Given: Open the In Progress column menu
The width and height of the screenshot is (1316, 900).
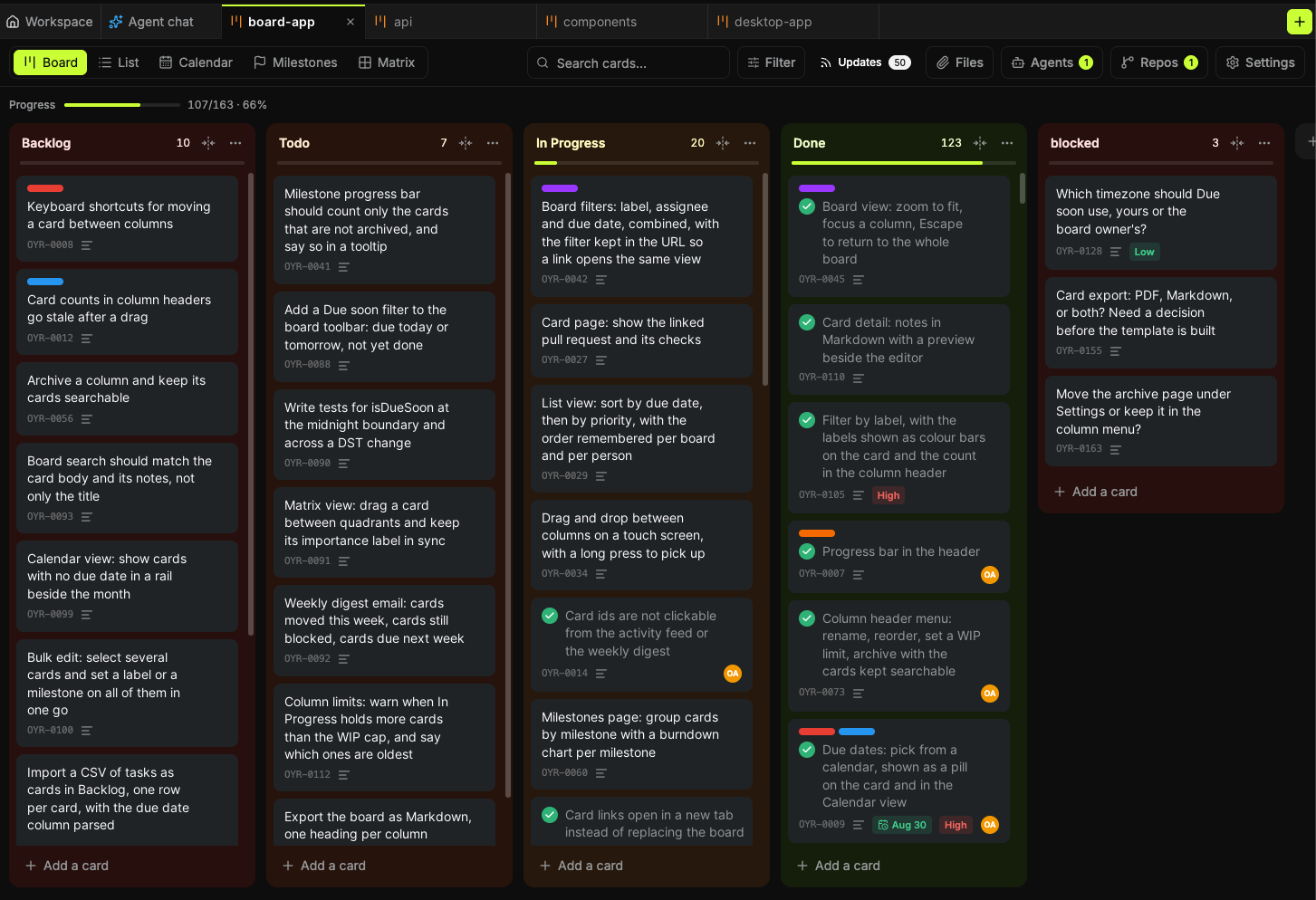Looking at the screenshot, I should pos(750,143).
